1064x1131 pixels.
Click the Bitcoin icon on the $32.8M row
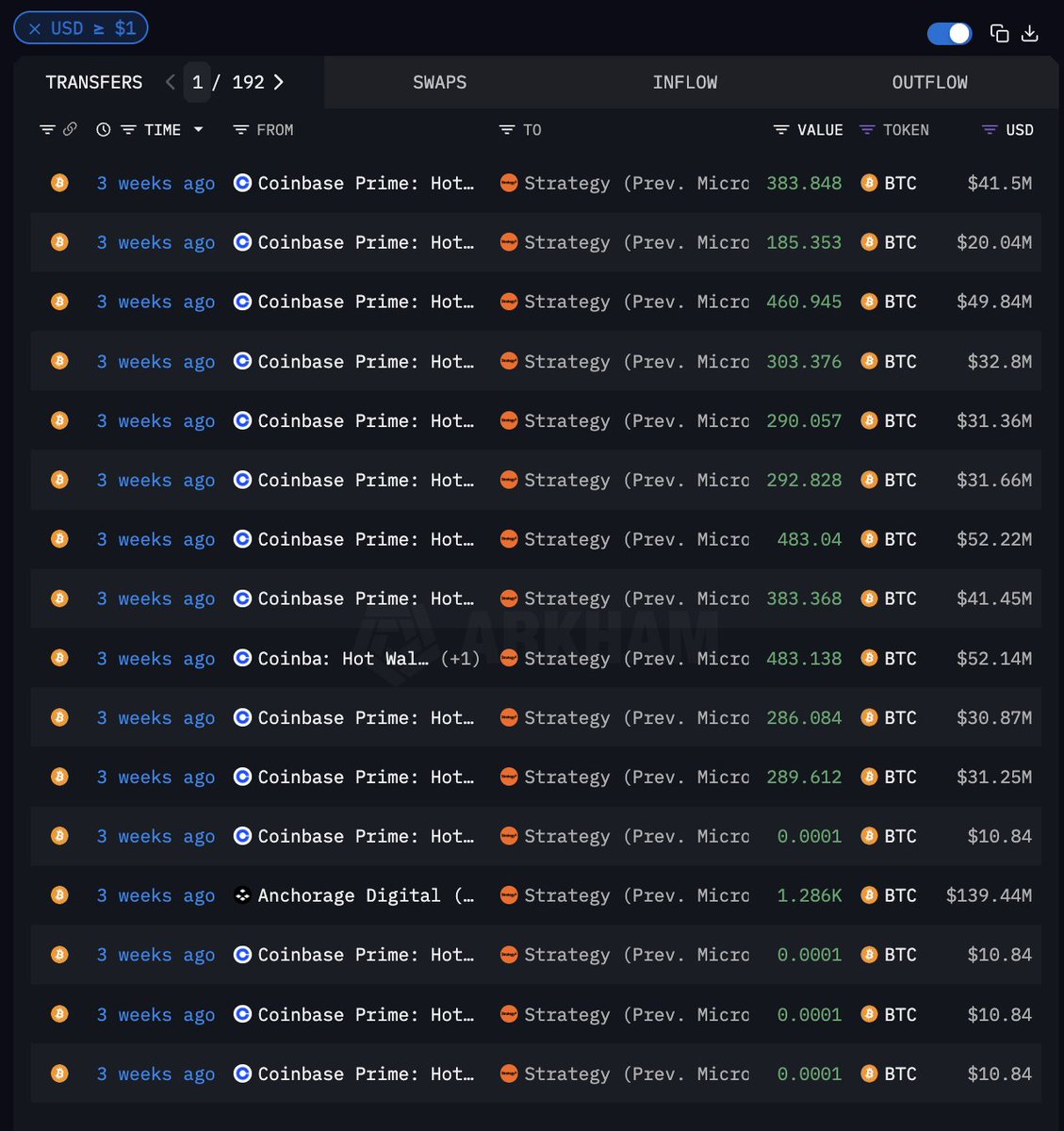click(59, 361)
